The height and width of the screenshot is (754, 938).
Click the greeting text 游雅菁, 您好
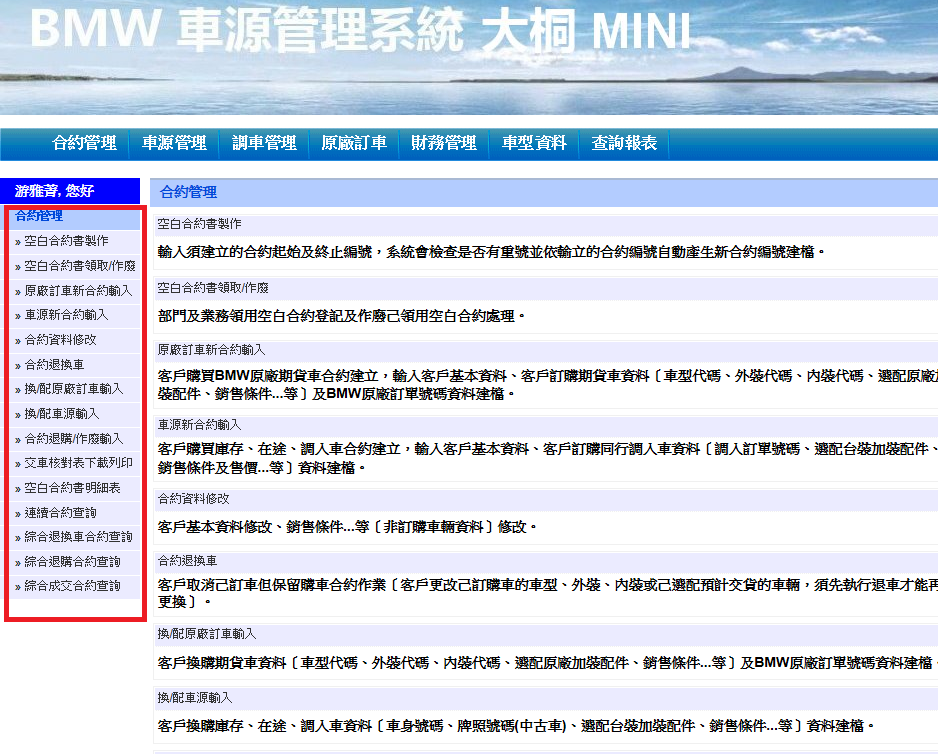coord(54,191)
